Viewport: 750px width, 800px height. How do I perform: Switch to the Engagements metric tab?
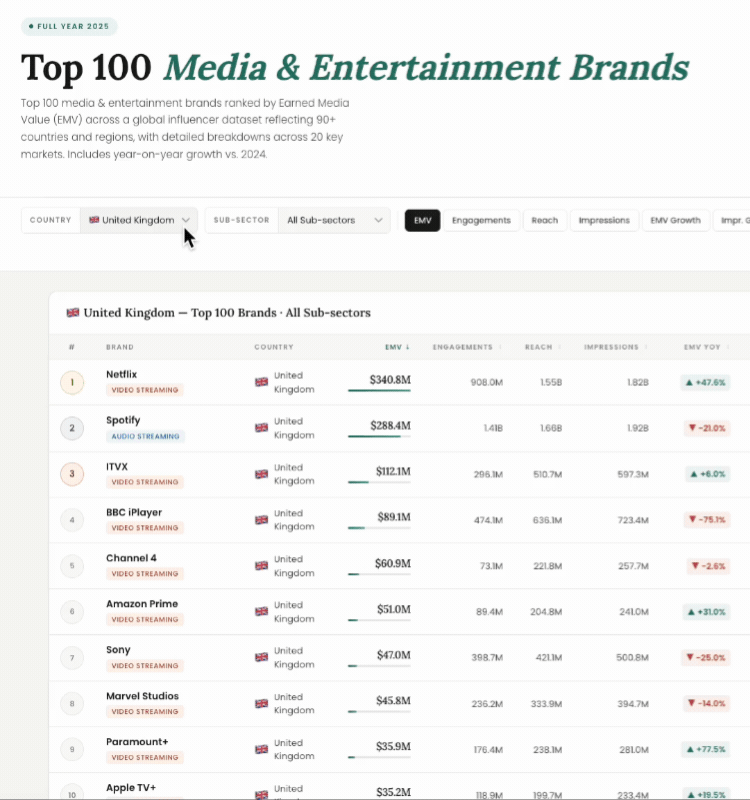(x=481, y=220)
